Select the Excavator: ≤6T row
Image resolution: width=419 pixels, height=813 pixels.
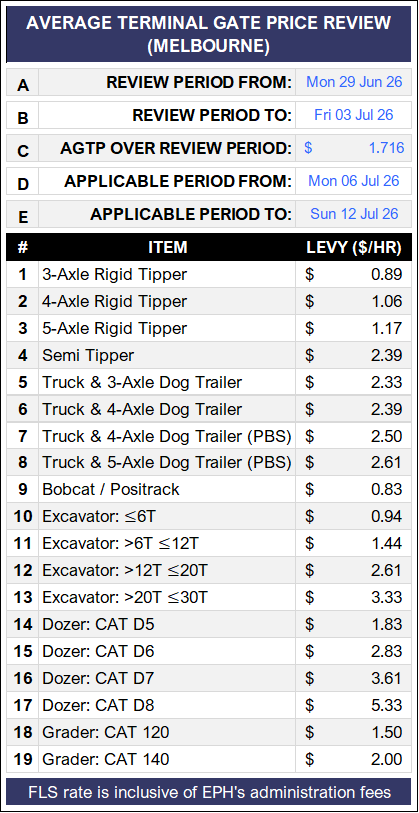coord(210,516)
